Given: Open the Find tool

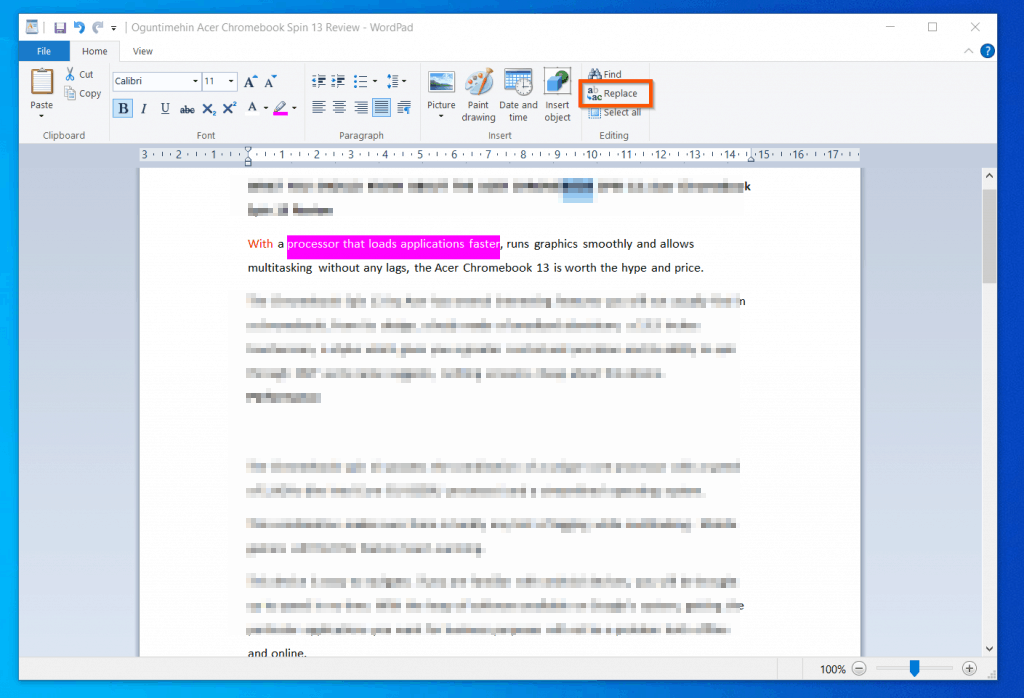Looking at the screenshot, I should [605, 73].
